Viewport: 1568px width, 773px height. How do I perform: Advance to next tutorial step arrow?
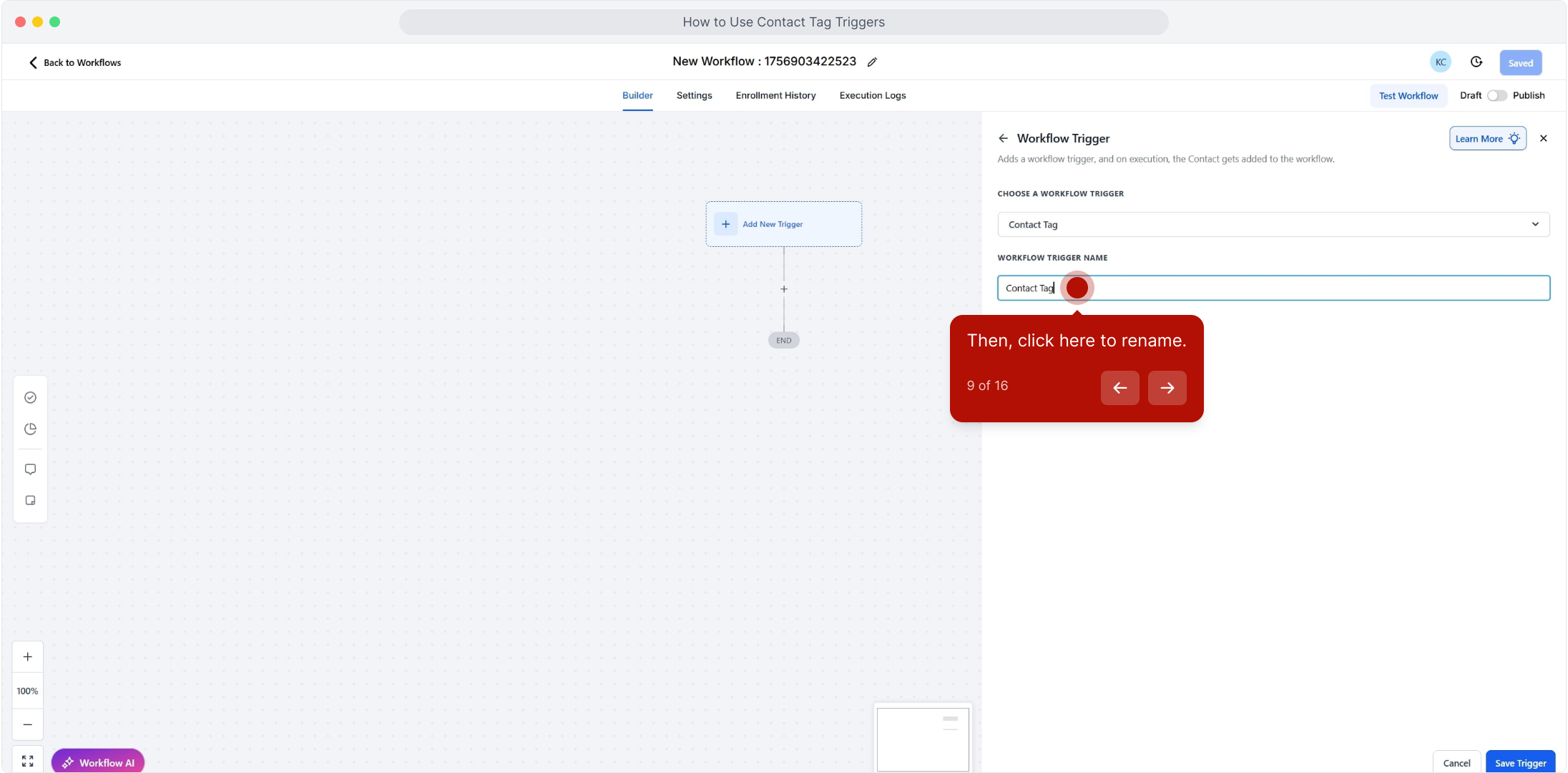(1167, 387)
